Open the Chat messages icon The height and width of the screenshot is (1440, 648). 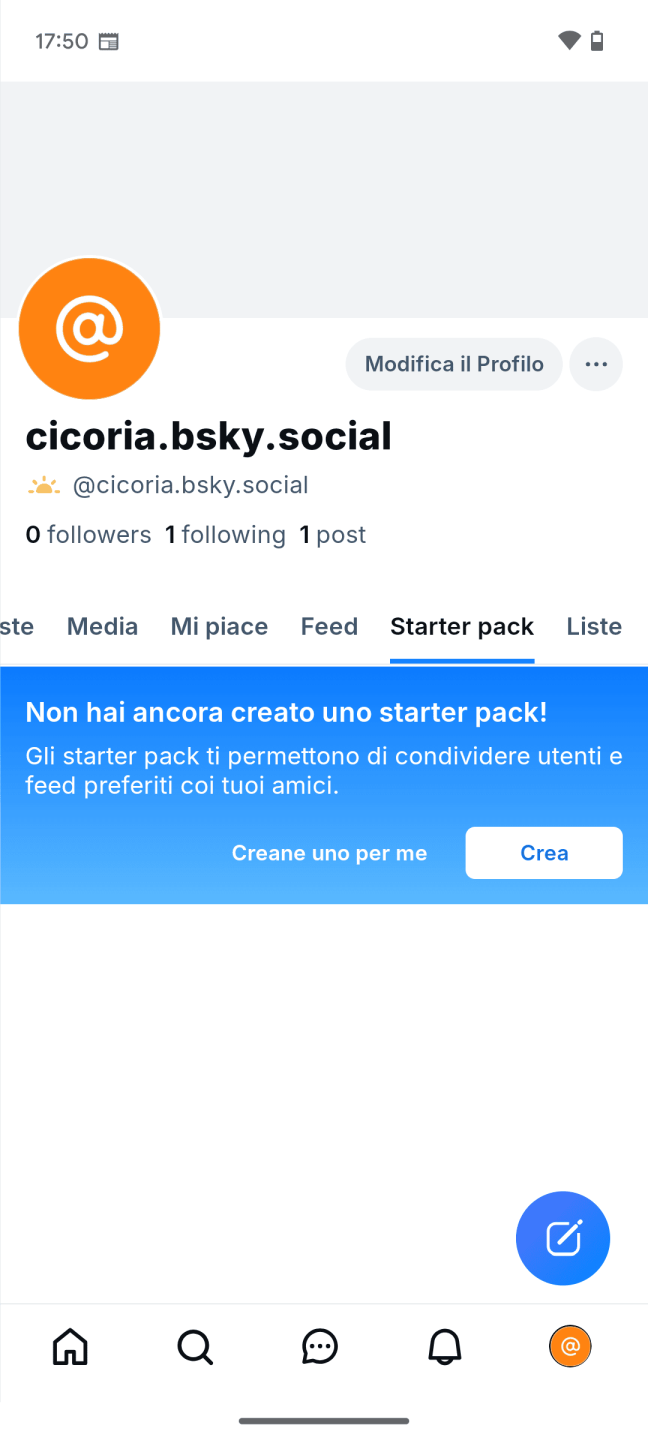319,1346
